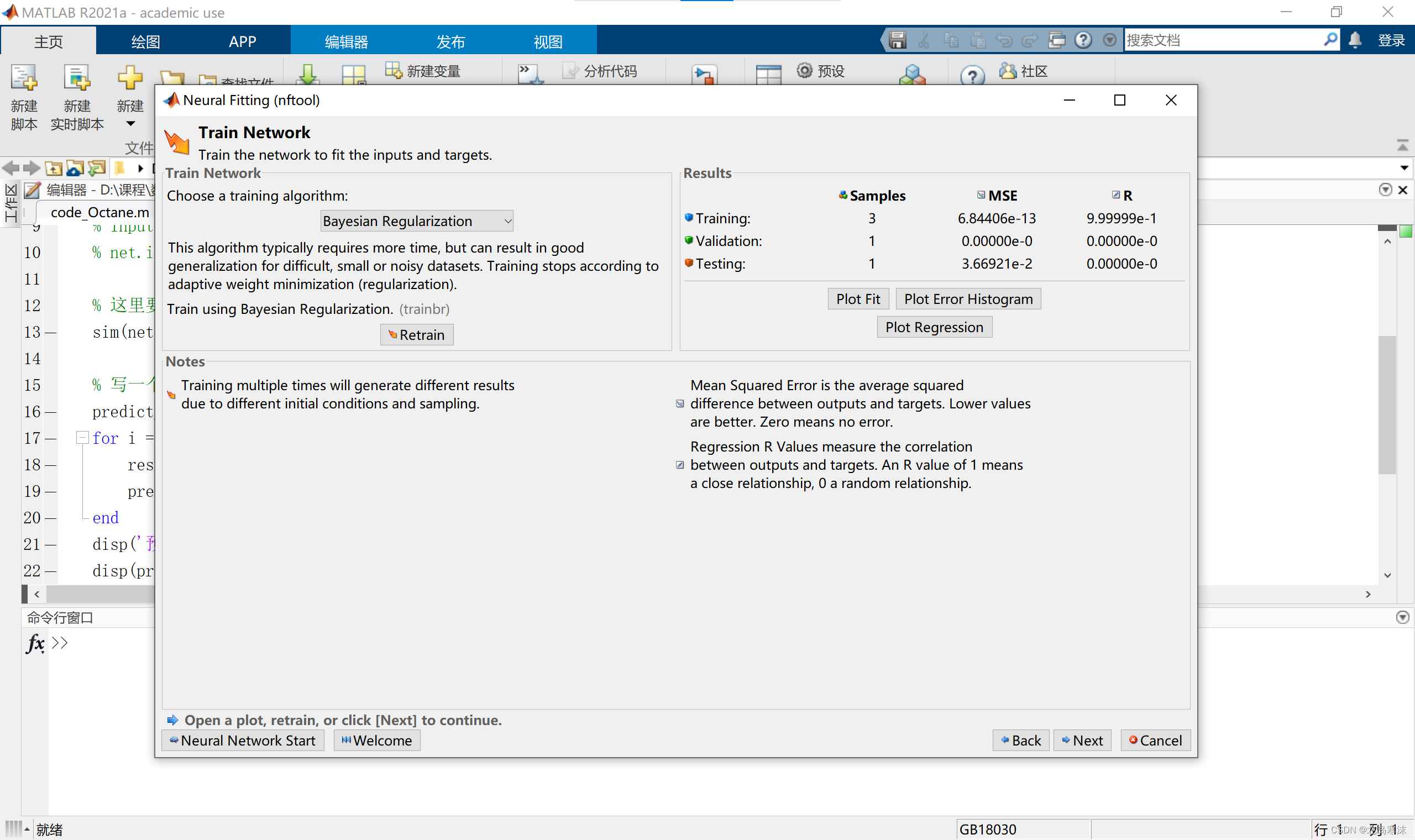
Task: Collapse the for loop code fold
Action: [83, 438]
